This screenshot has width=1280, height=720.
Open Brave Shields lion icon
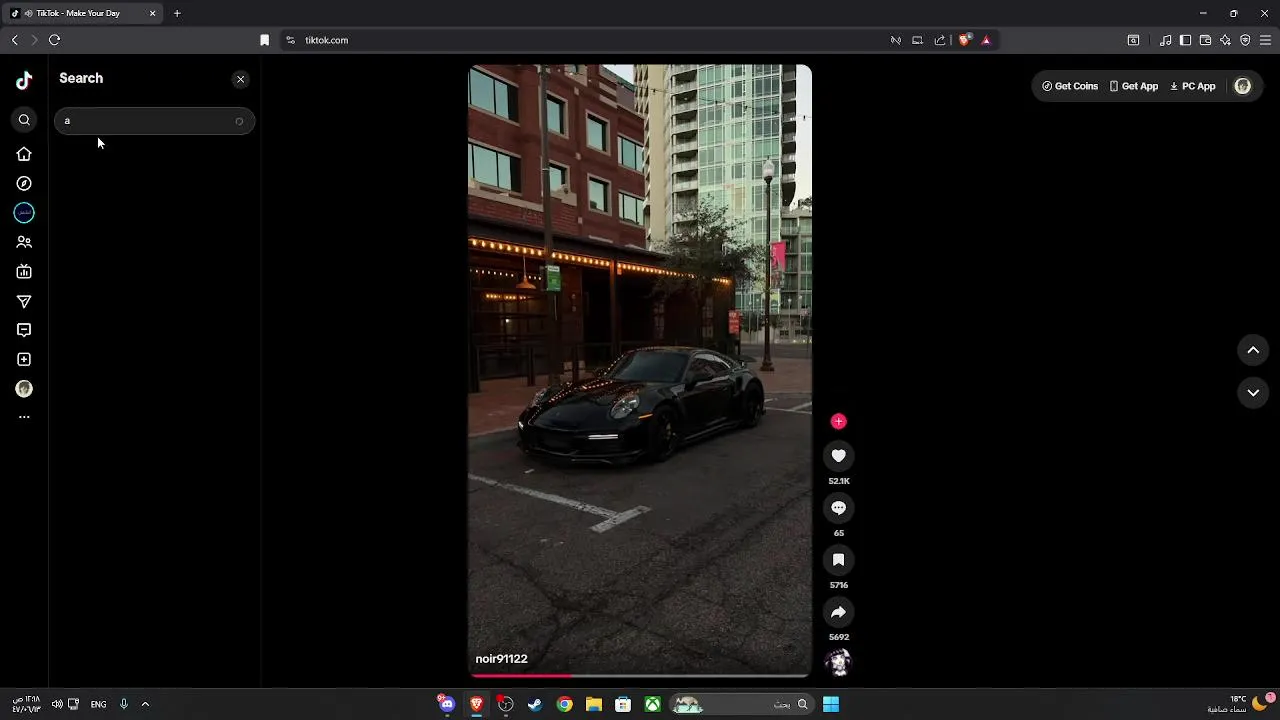(964, 40)
